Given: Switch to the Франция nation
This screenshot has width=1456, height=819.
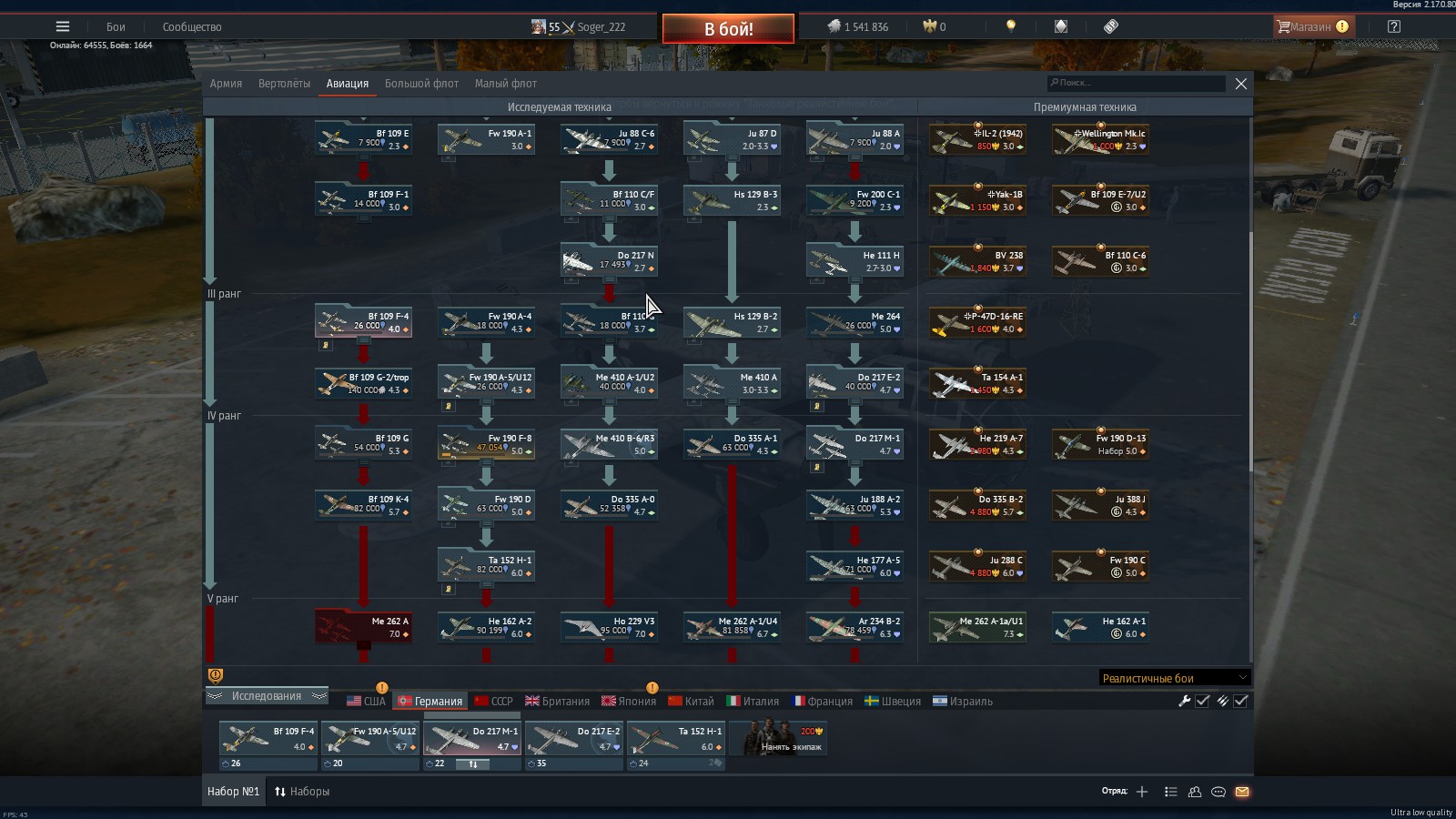Looking at the screenshot, I should (x=822, y=701).
